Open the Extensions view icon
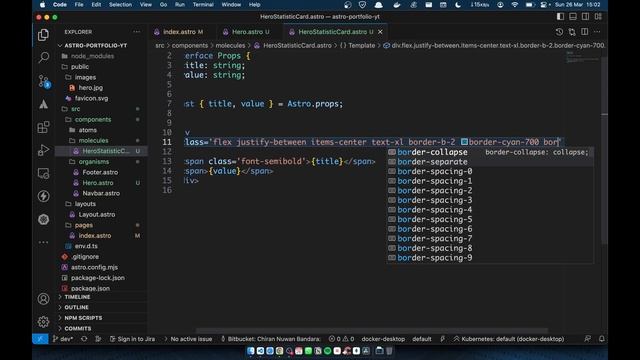 coord(43,127)
